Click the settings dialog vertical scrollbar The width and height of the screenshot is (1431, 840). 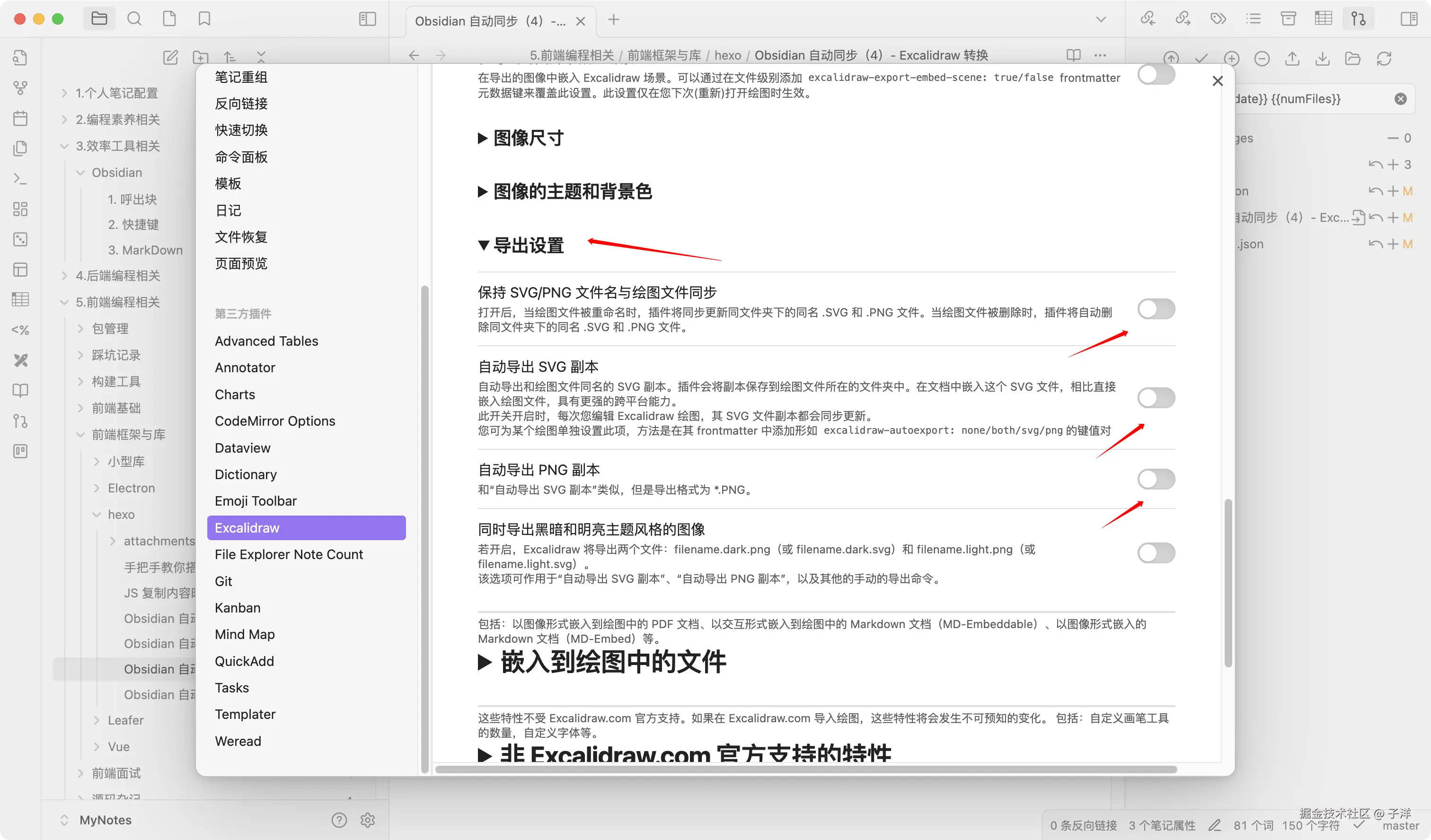pyautogui.click(x=1228, y=583)
